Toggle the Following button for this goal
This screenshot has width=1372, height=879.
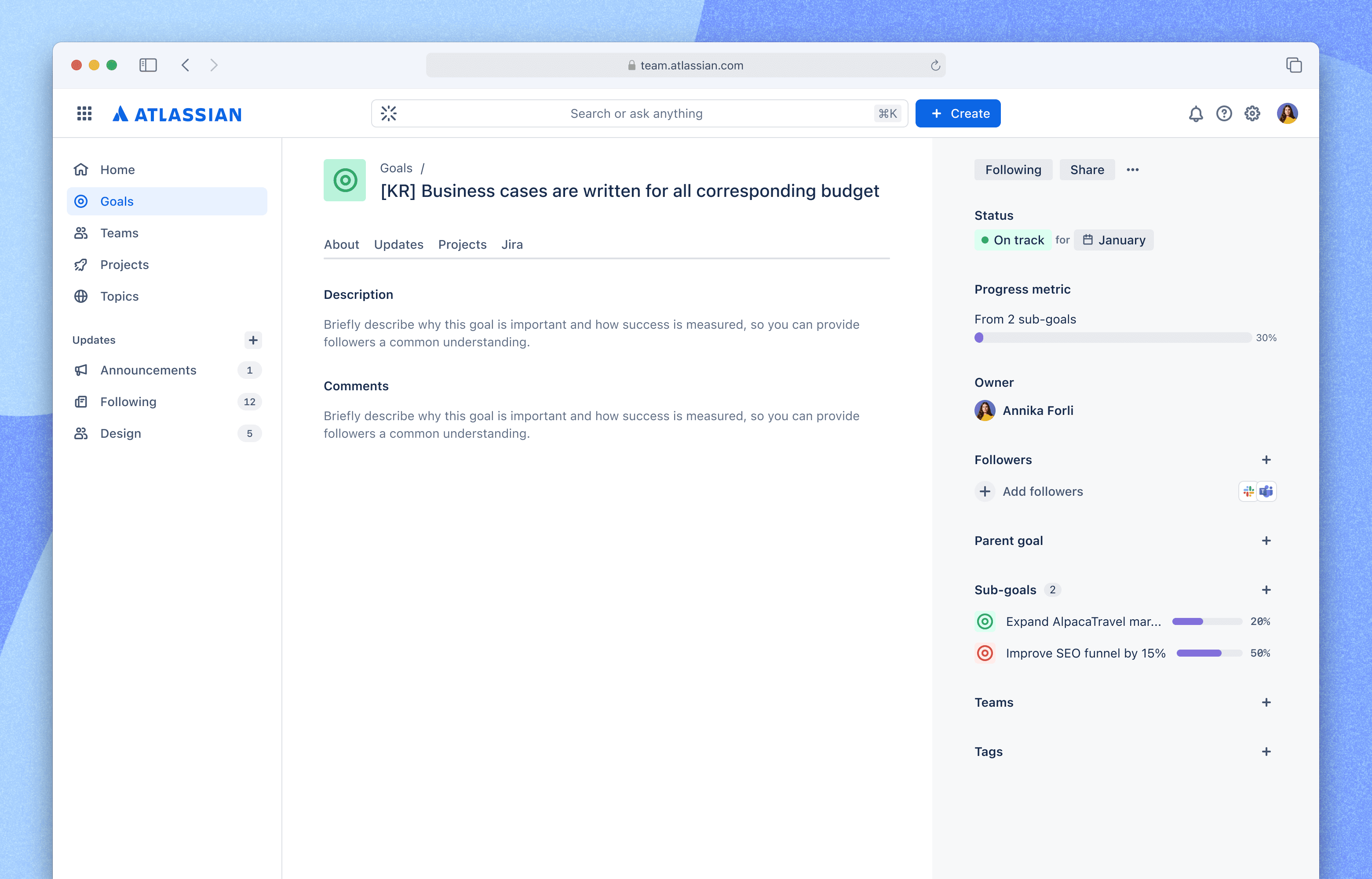pyautogui.click(x=1013, y=170)
